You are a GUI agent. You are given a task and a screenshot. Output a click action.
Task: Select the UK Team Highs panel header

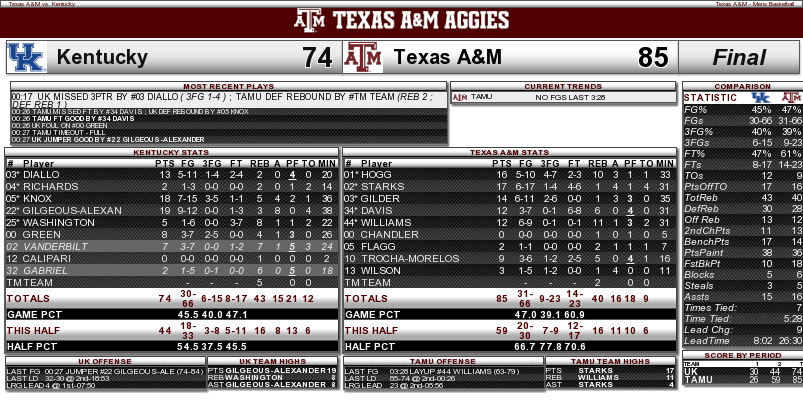tap(272, 361)
